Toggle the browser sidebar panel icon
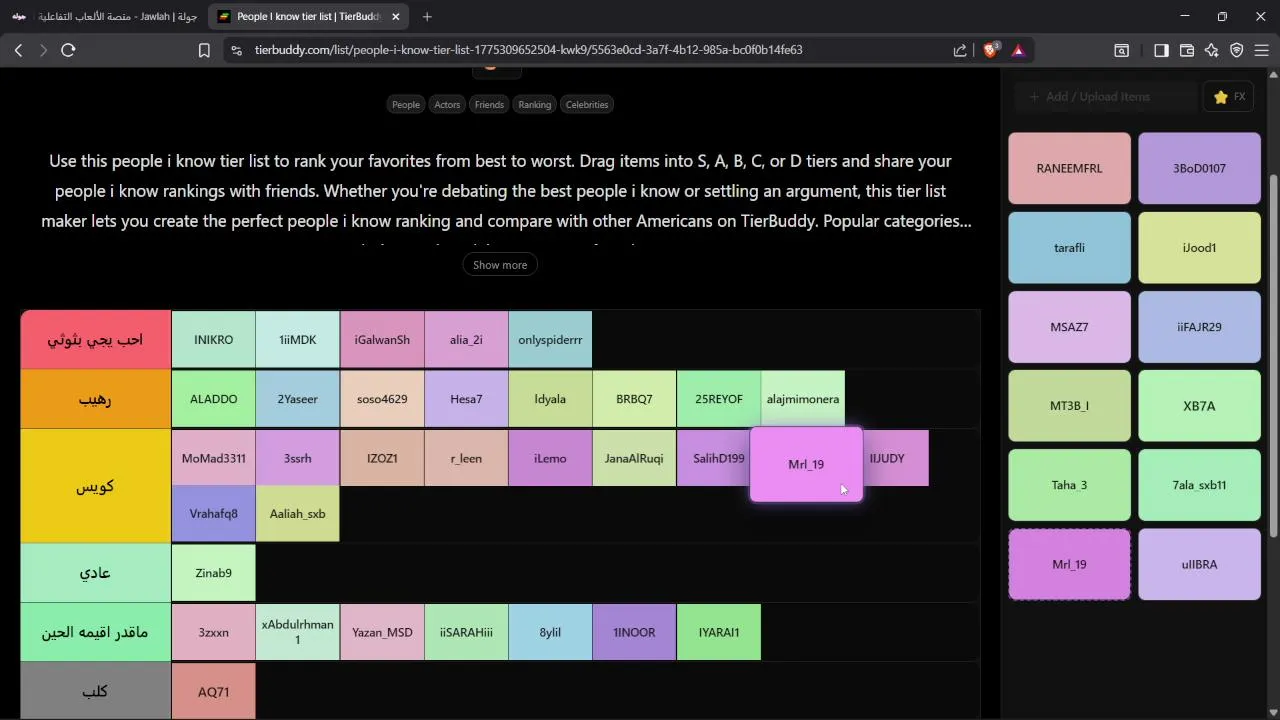The image size is (1280, 720). [1161, 50]
